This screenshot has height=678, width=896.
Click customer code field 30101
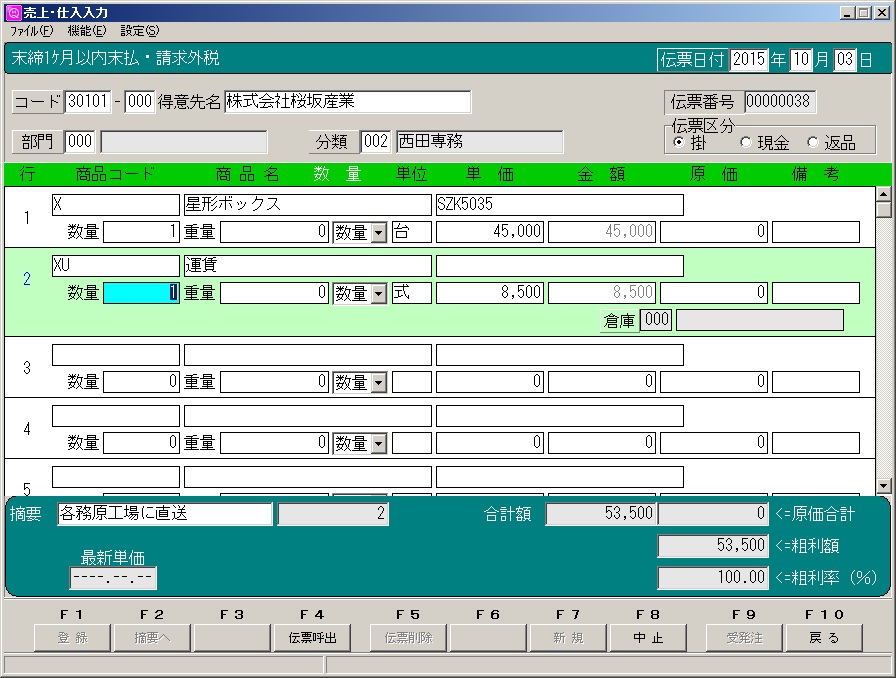coord(87,102)
